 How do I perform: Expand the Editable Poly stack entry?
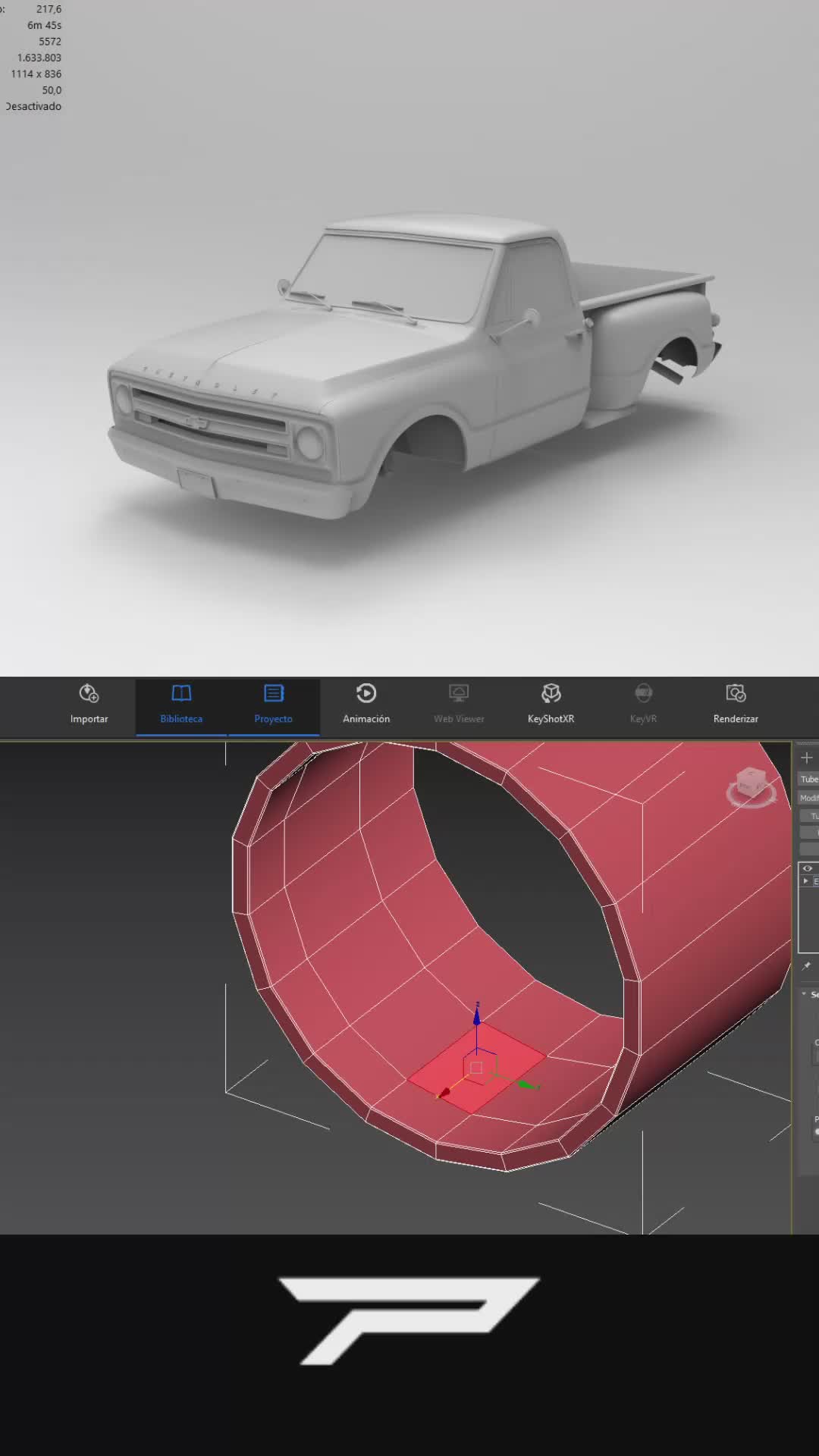(x=806, y=881)
